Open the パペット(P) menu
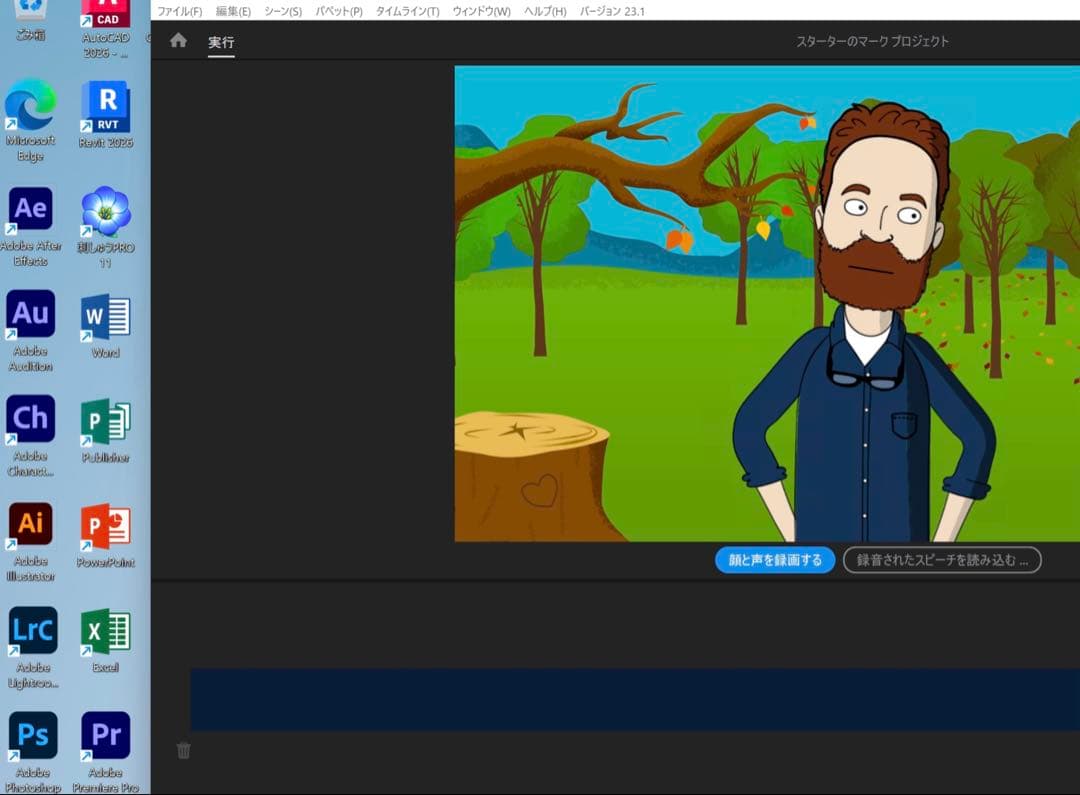 pos(339,12)
